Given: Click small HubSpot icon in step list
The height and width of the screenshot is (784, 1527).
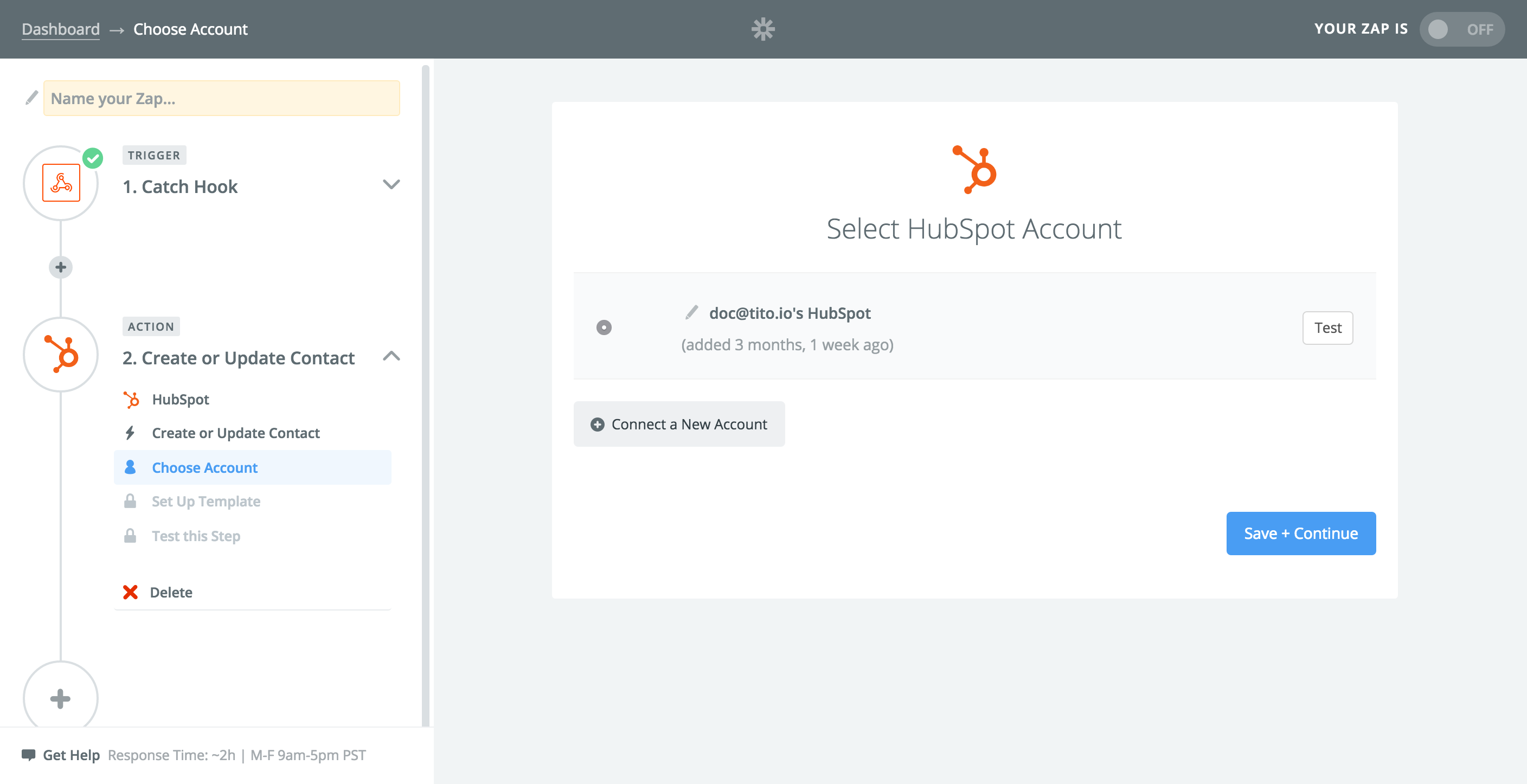Looking at the screenshot, I should point(131,400).
